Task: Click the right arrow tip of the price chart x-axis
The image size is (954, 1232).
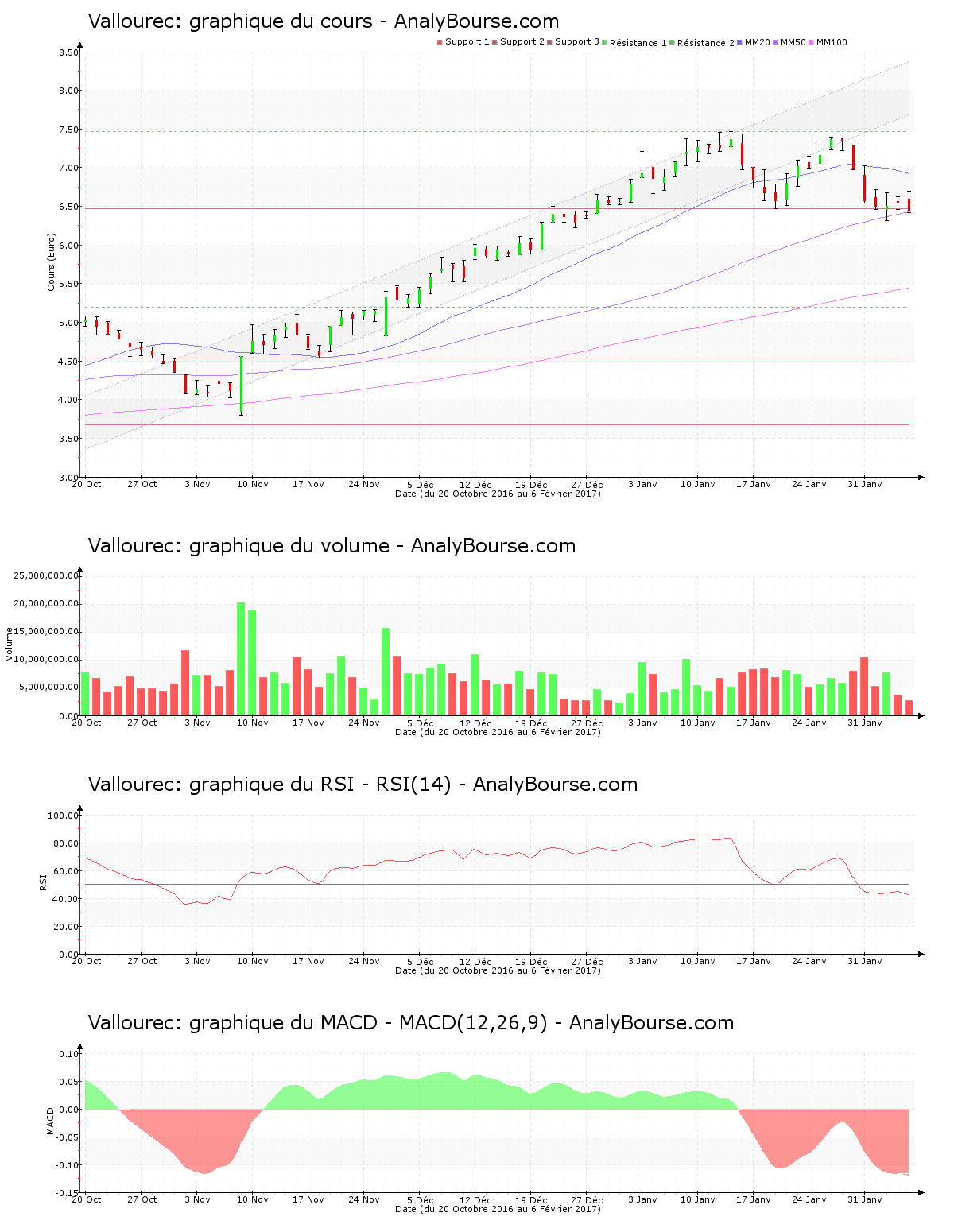Action: [921, 477]
